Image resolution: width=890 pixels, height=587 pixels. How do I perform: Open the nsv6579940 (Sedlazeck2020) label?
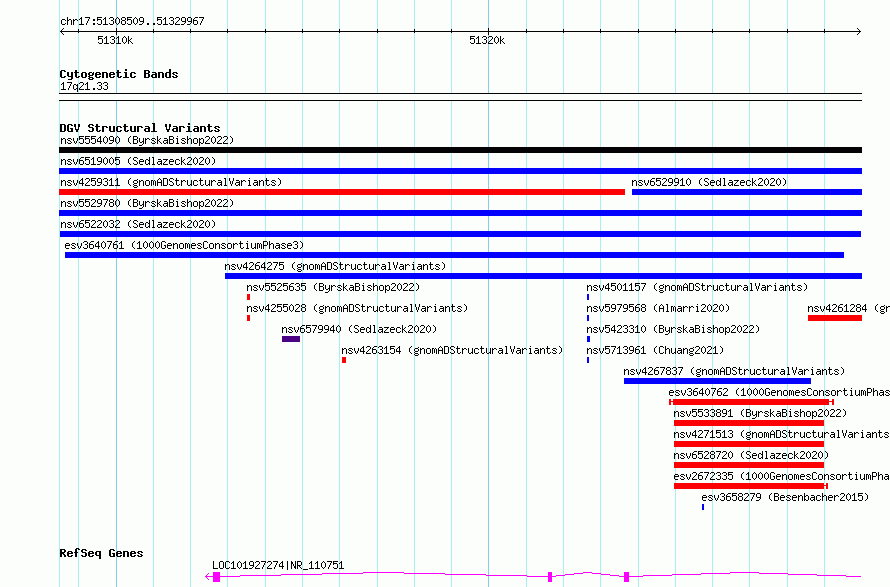(359, 329)
